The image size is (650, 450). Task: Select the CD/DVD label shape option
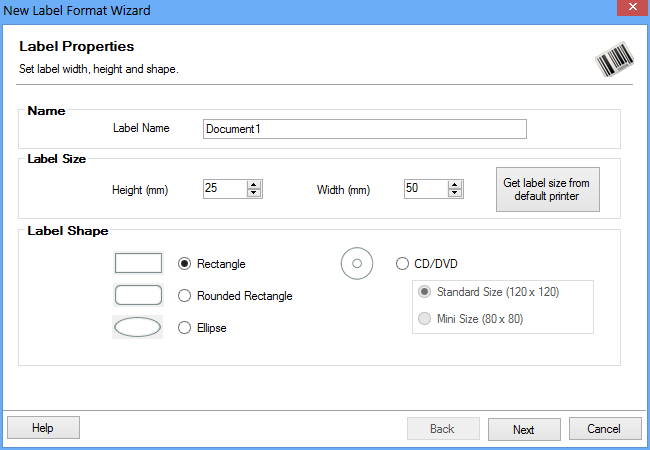(403, 264)
